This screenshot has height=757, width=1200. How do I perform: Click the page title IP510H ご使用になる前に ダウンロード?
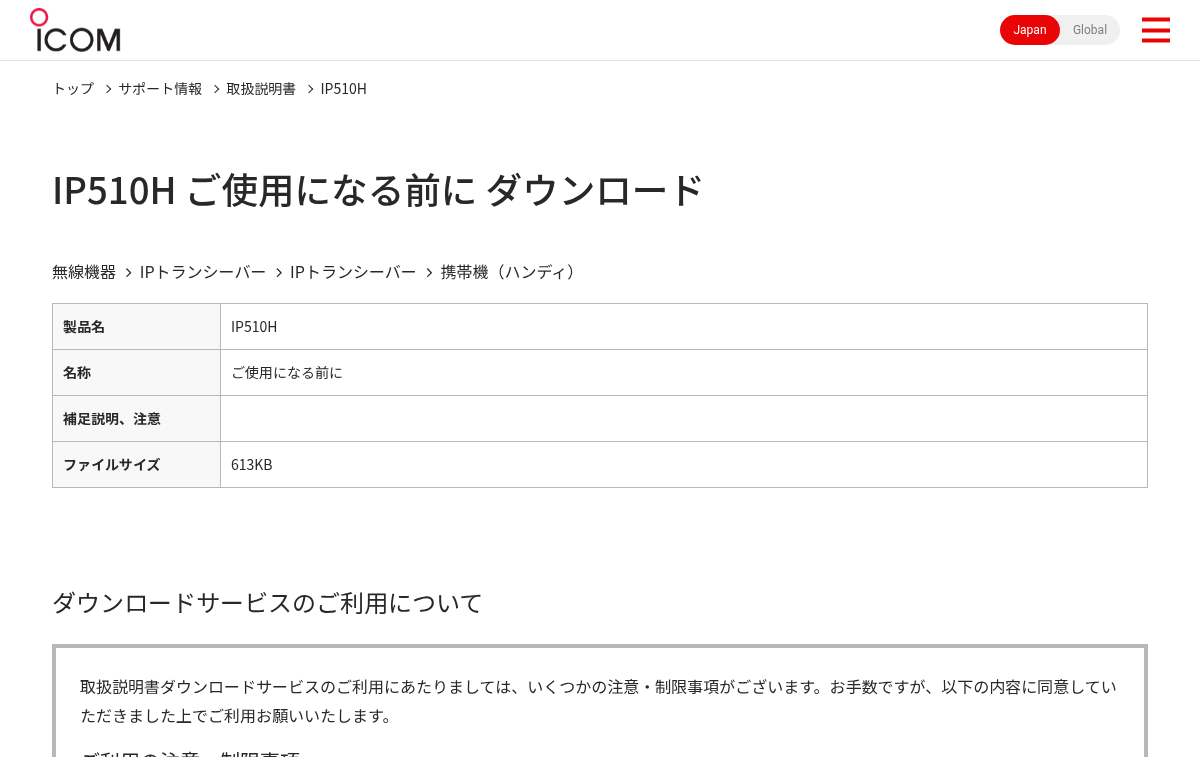point(378,190)
